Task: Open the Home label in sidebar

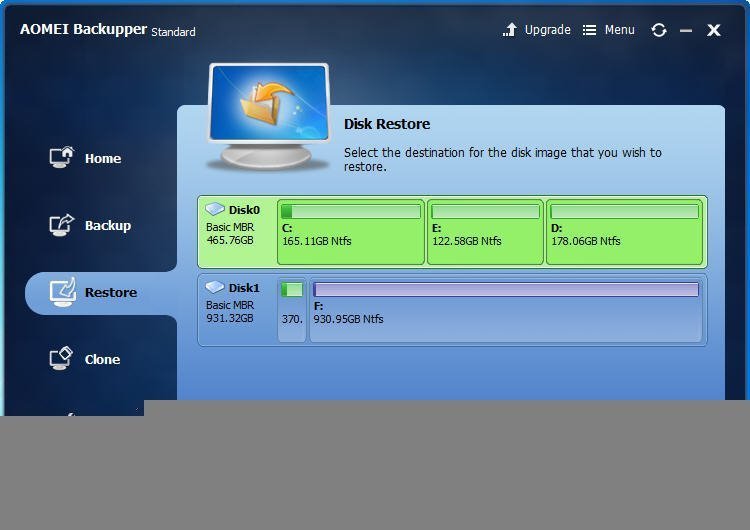Action: (103, 158)
